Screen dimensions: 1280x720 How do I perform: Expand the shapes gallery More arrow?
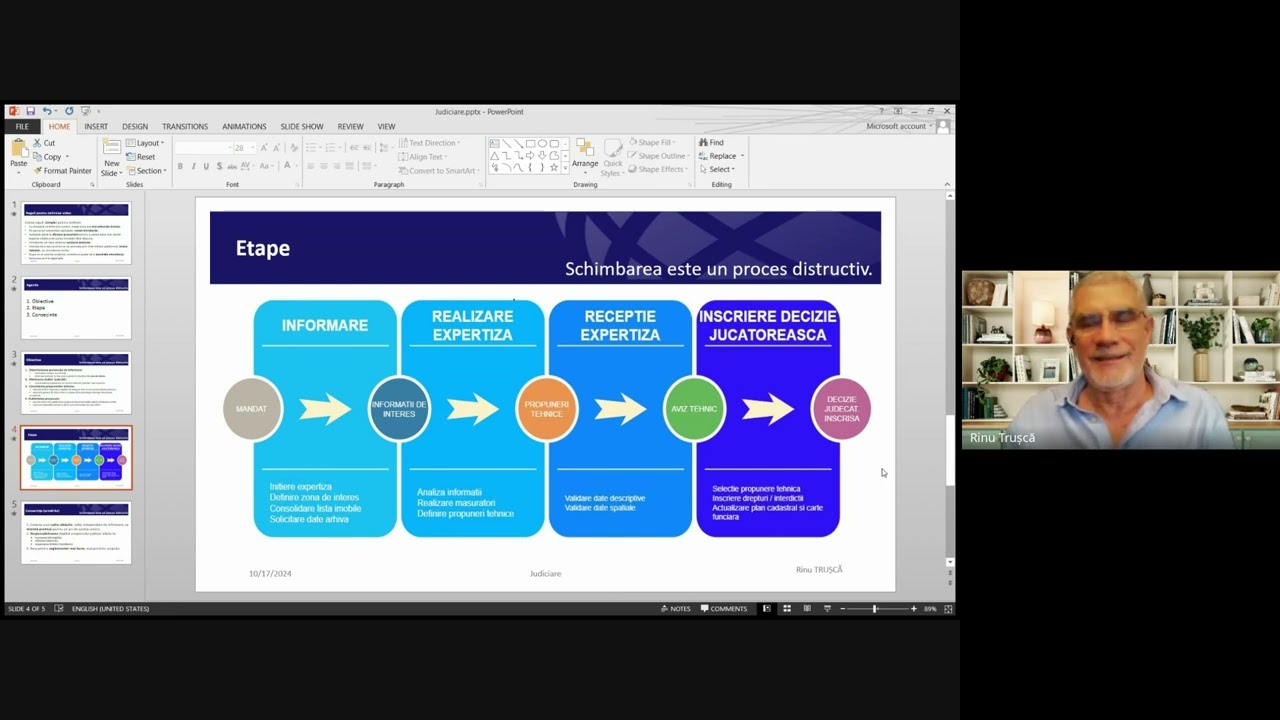click(566, 168)
